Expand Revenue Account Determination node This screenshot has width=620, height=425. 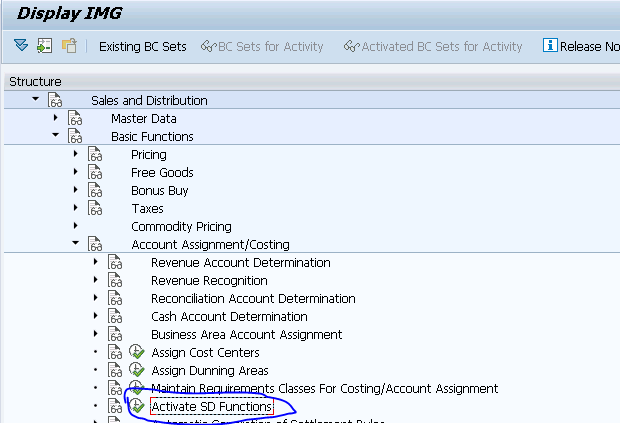click(96, 262)
